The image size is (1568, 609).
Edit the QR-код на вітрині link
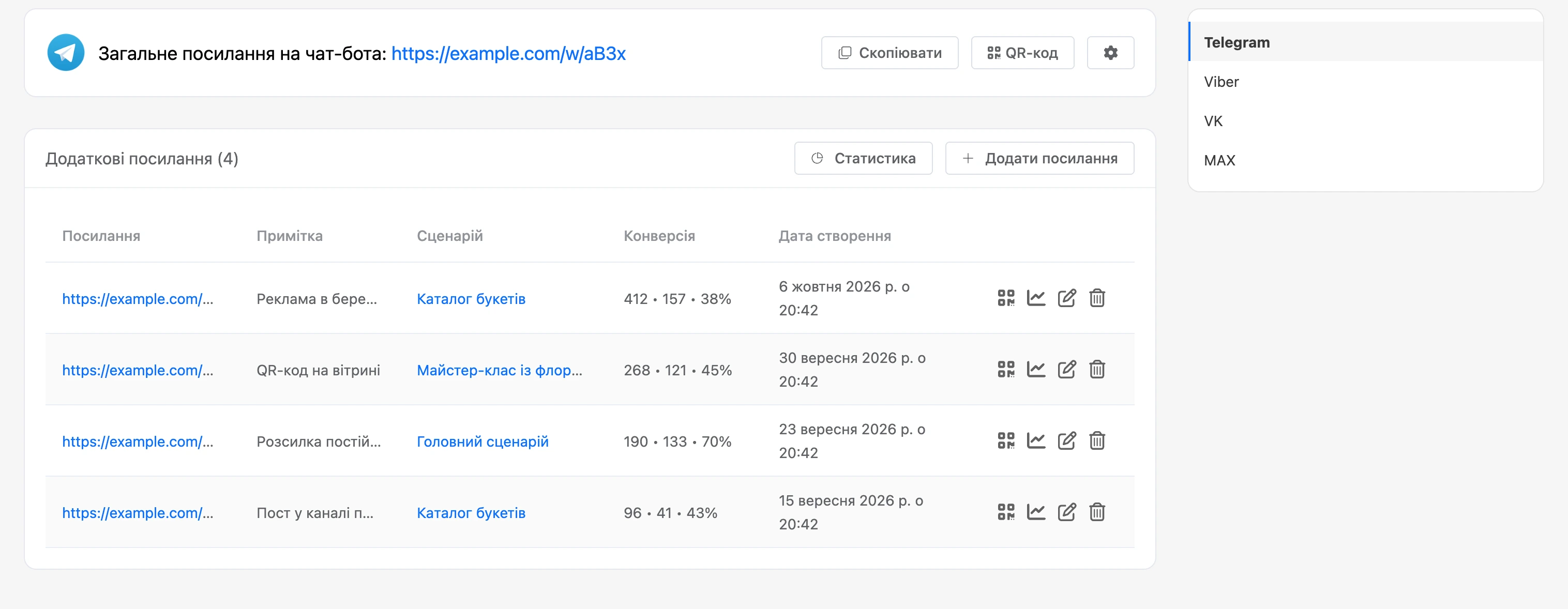coord(1066,369)
